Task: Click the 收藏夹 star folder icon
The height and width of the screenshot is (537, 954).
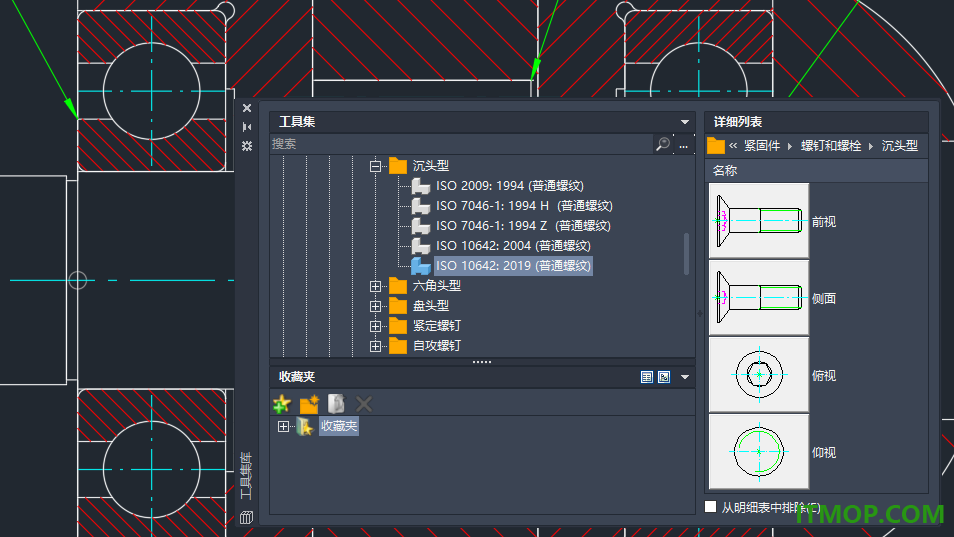Action: pos(305,426)
